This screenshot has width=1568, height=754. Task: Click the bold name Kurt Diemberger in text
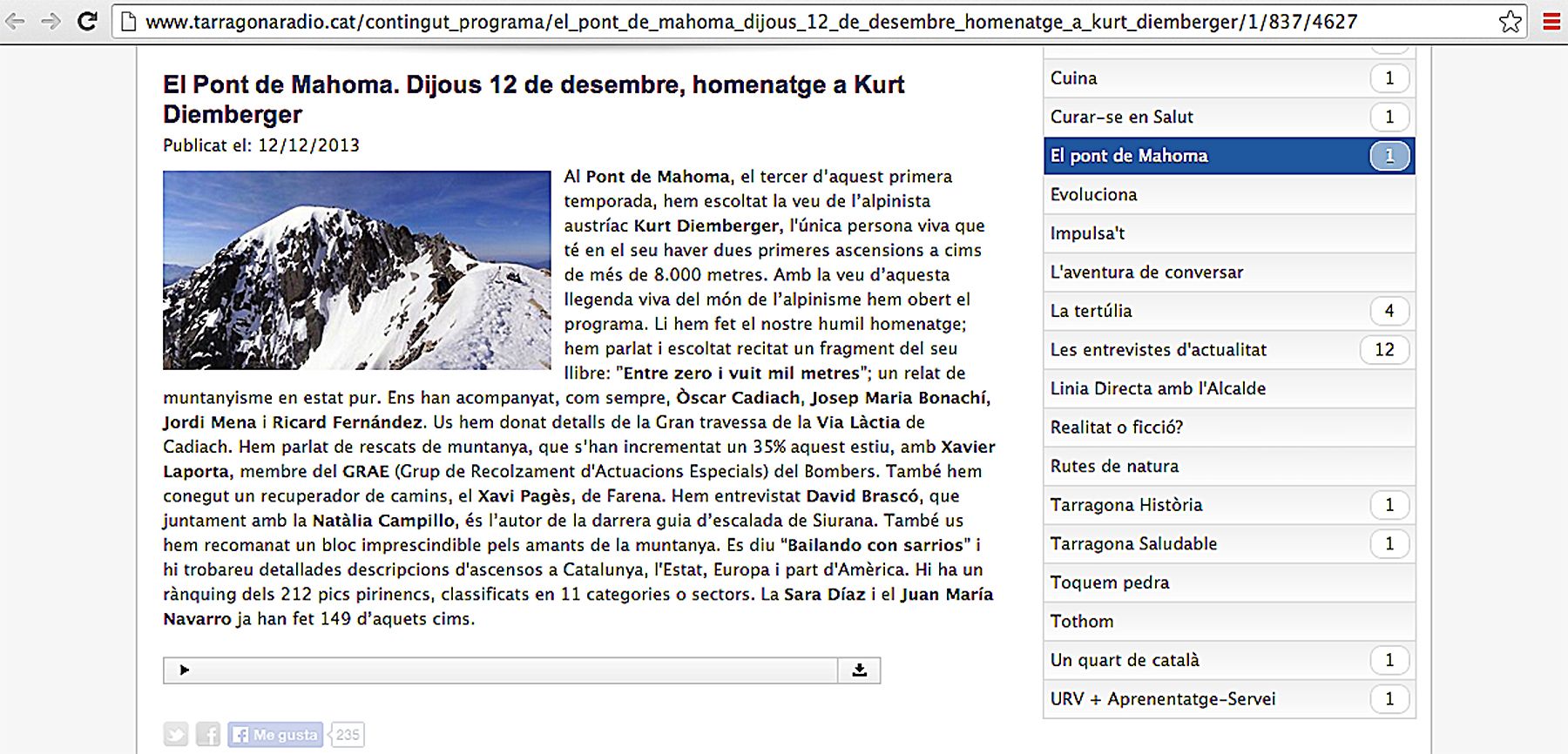click(706, 226)
